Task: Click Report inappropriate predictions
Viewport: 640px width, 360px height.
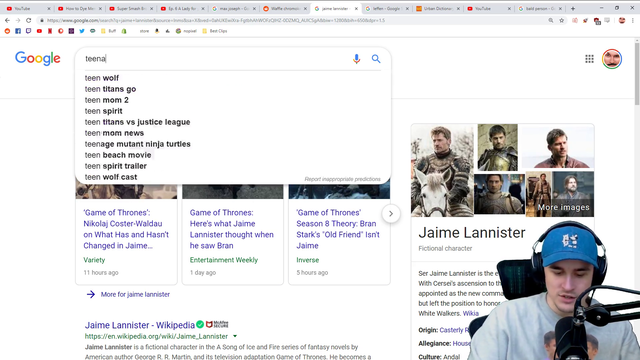Action: click(x=342, y=179)
